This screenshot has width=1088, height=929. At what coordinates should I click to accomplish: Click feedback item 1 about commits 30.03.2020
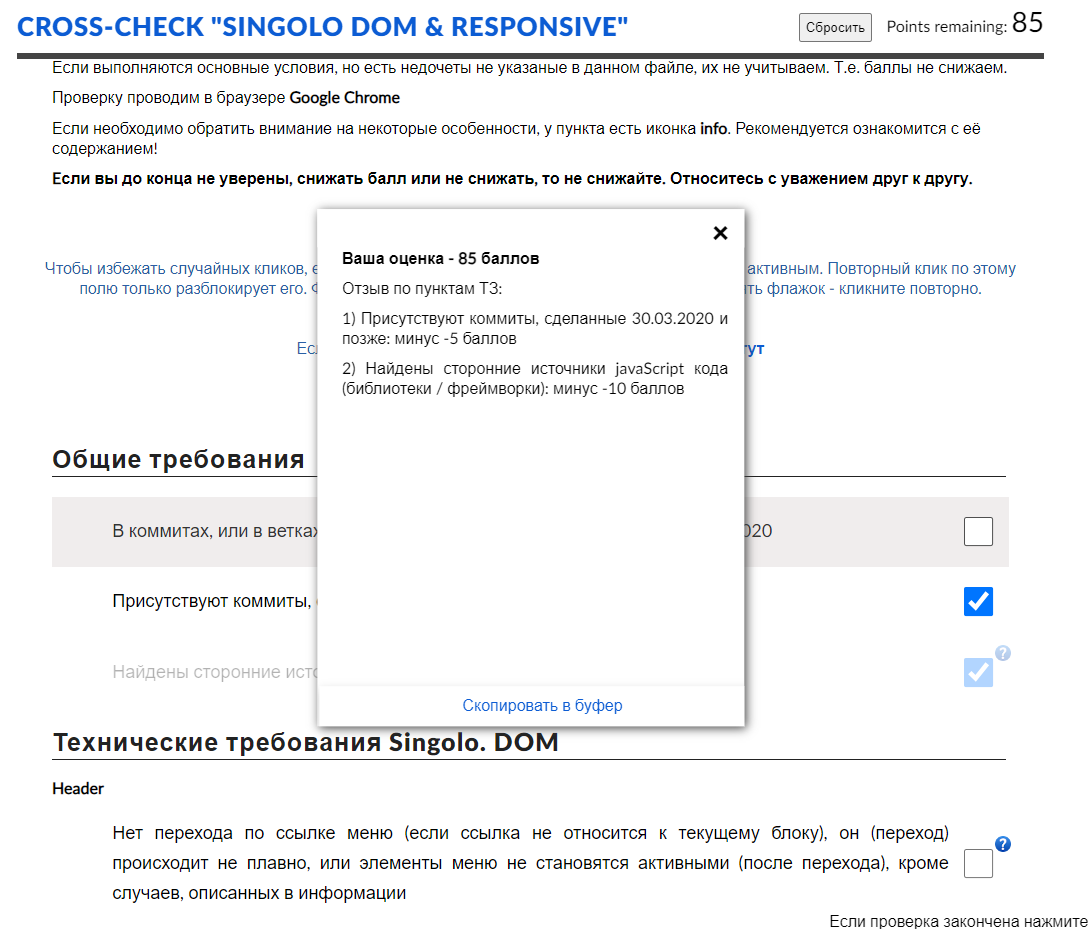[534, 328]
